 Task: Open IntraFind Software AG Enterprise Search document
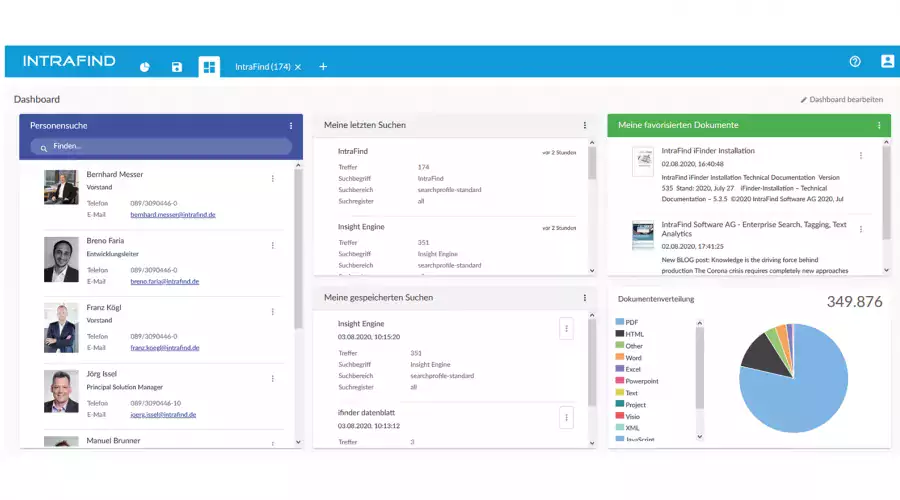[x=754, y=229]
